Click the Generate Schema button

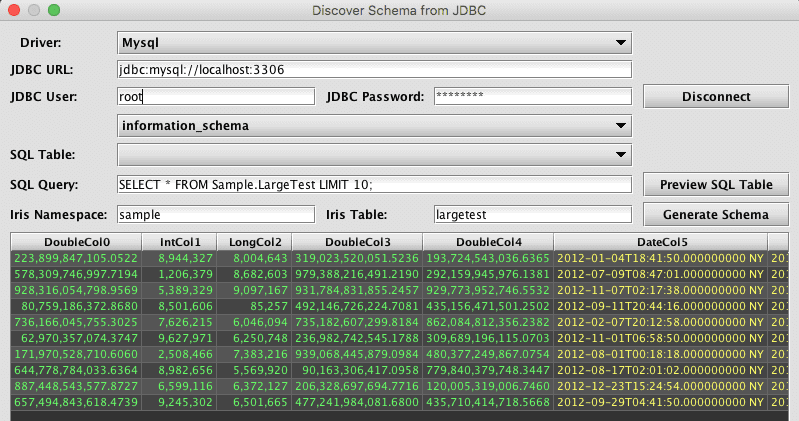pos(715,214)
